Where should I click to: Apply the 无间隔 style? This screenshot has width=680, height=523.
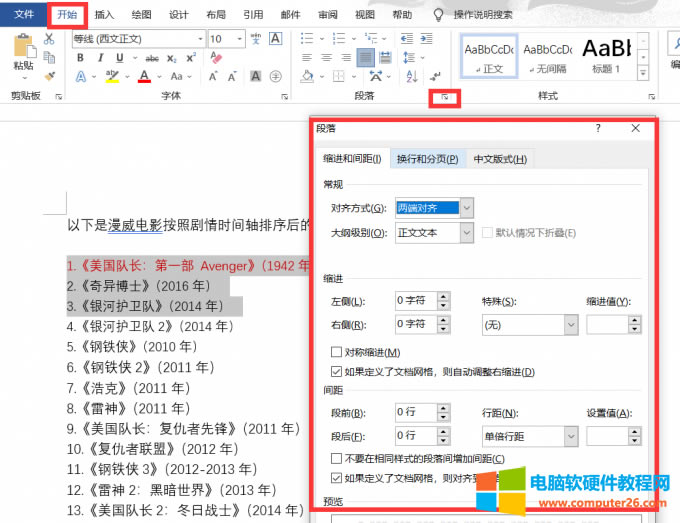(x=547, y=57)
